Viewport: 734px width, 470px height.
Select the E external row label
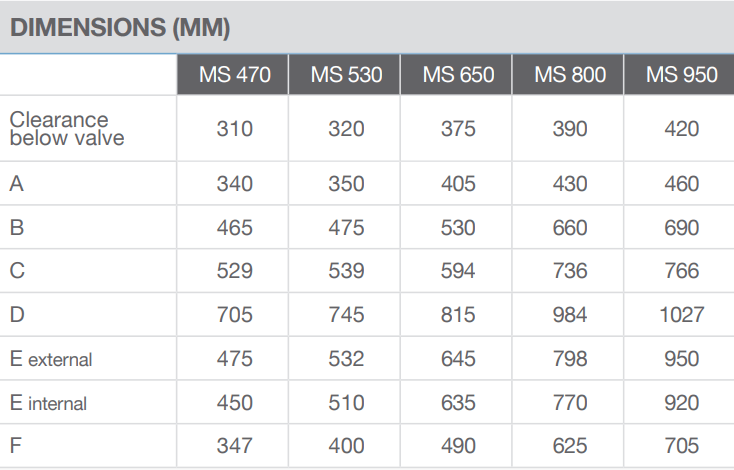coord(51,359)
